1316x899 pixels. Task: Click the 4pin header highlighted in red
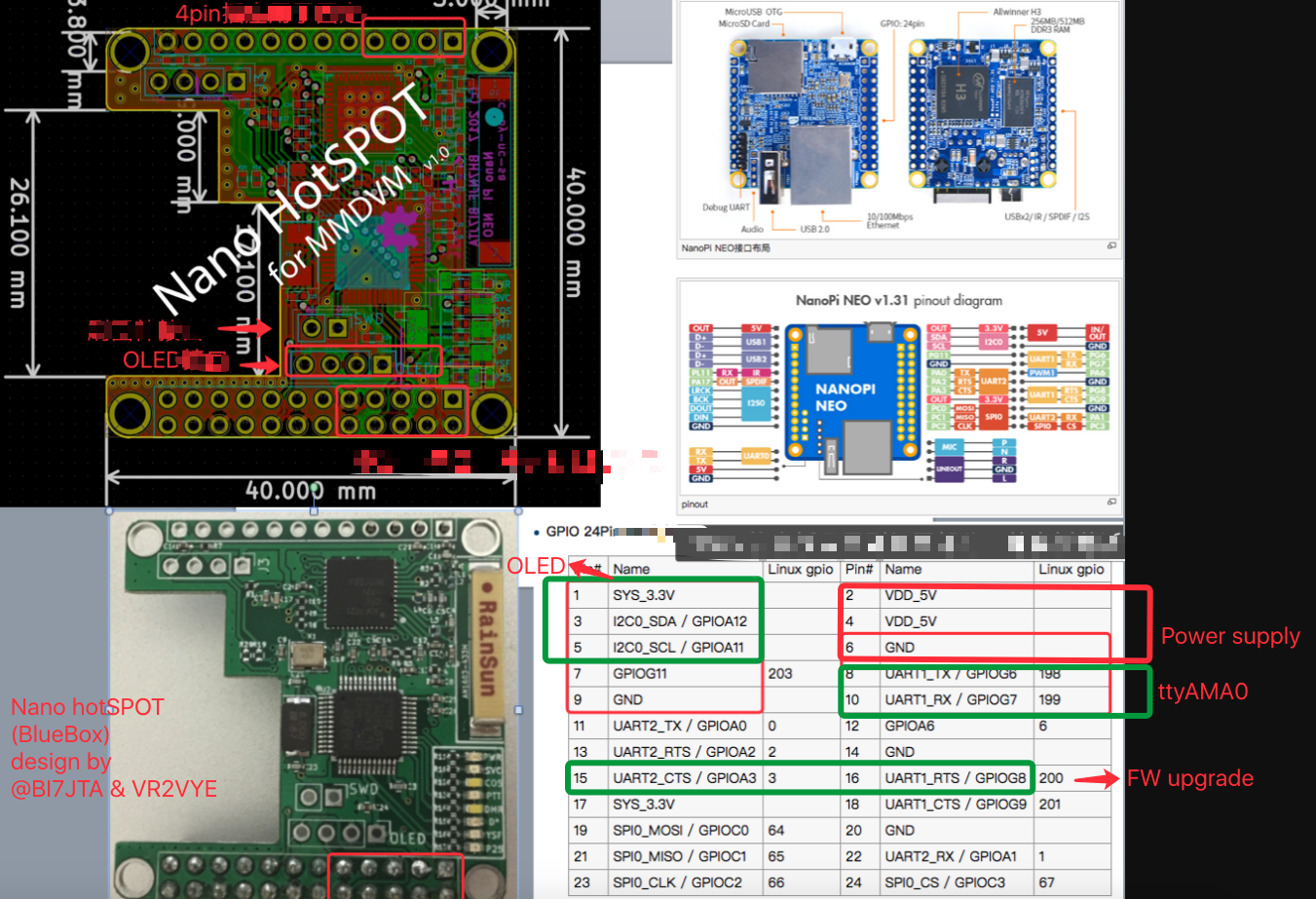pos(414,39)
